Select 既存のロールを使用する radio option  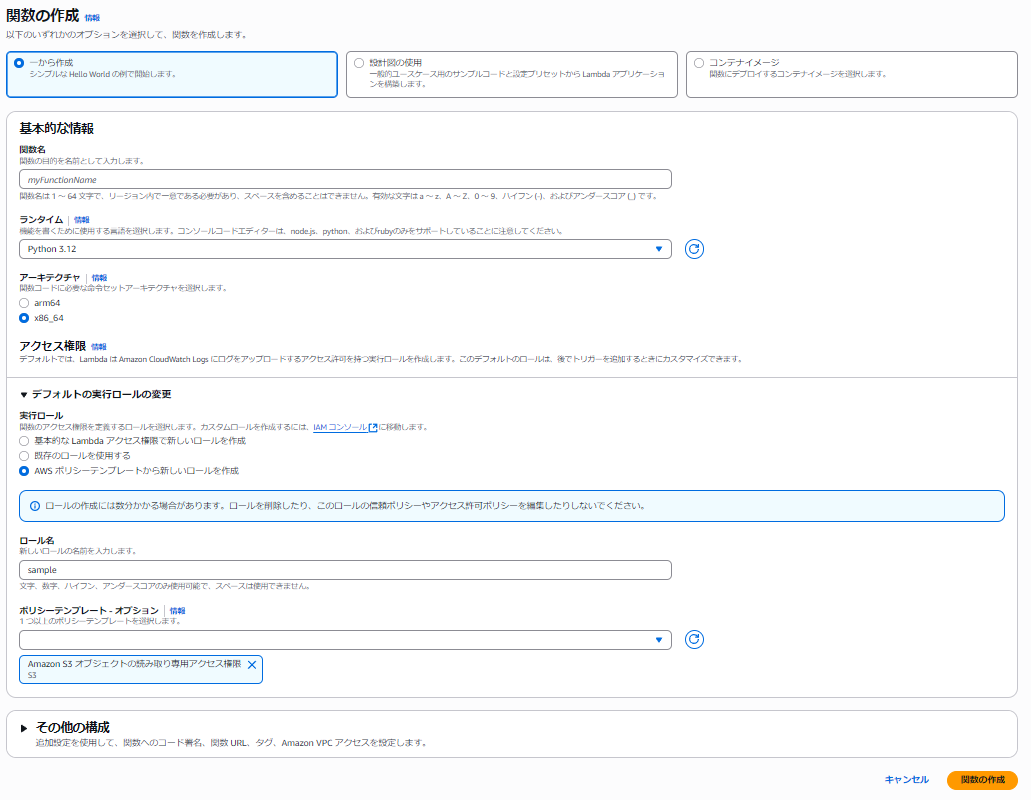tap(24, 455)
